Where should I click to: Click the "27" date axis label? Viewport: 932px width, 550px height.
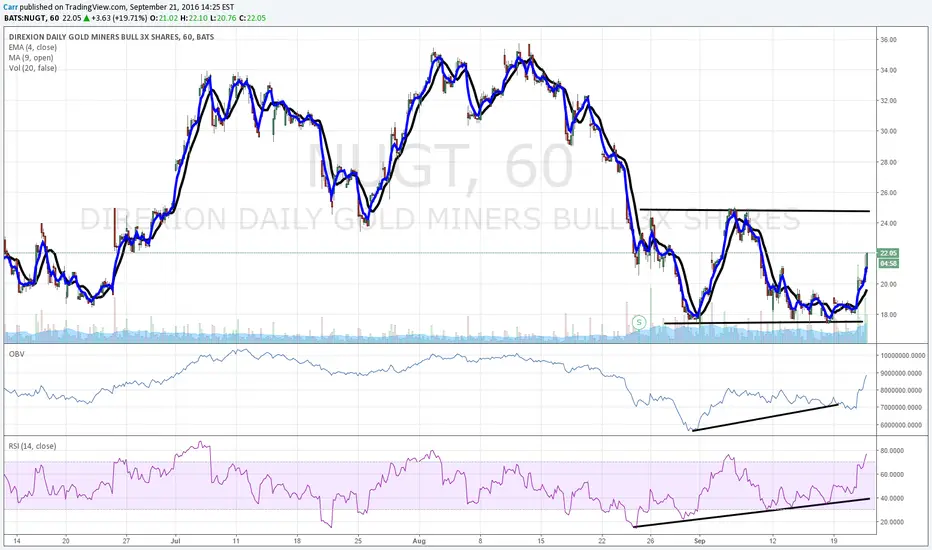(126, 541)
